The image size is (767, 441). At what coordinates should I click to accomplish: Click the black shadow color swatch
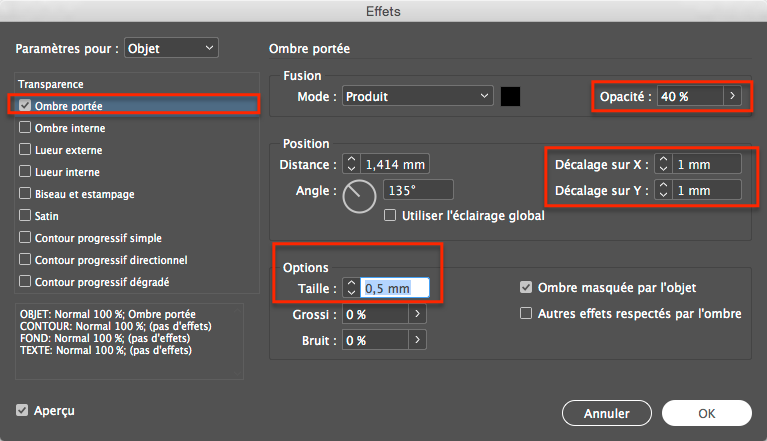click(511, 96)
